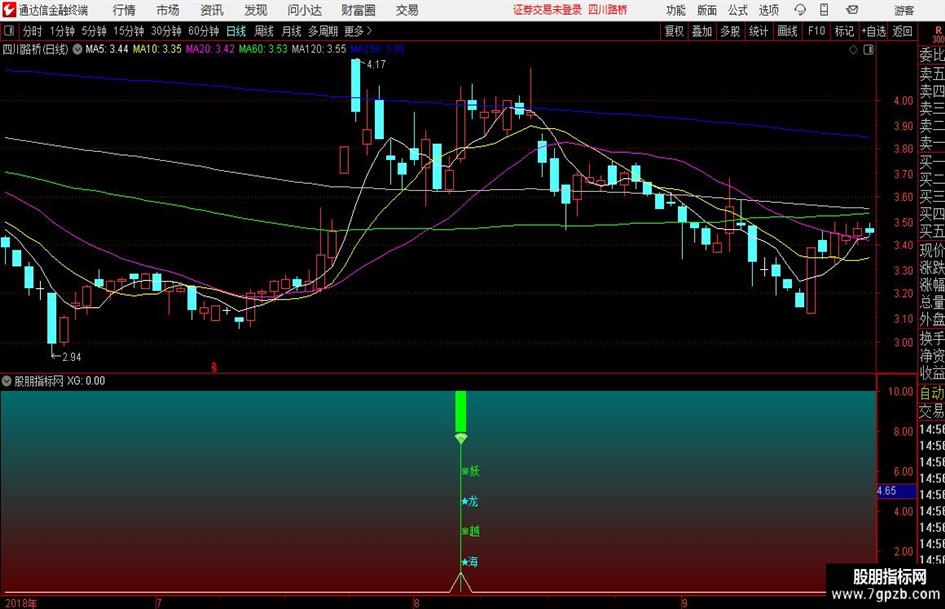
Task: Click the 自动 label in right panel
Action: [x=932, y=393]
